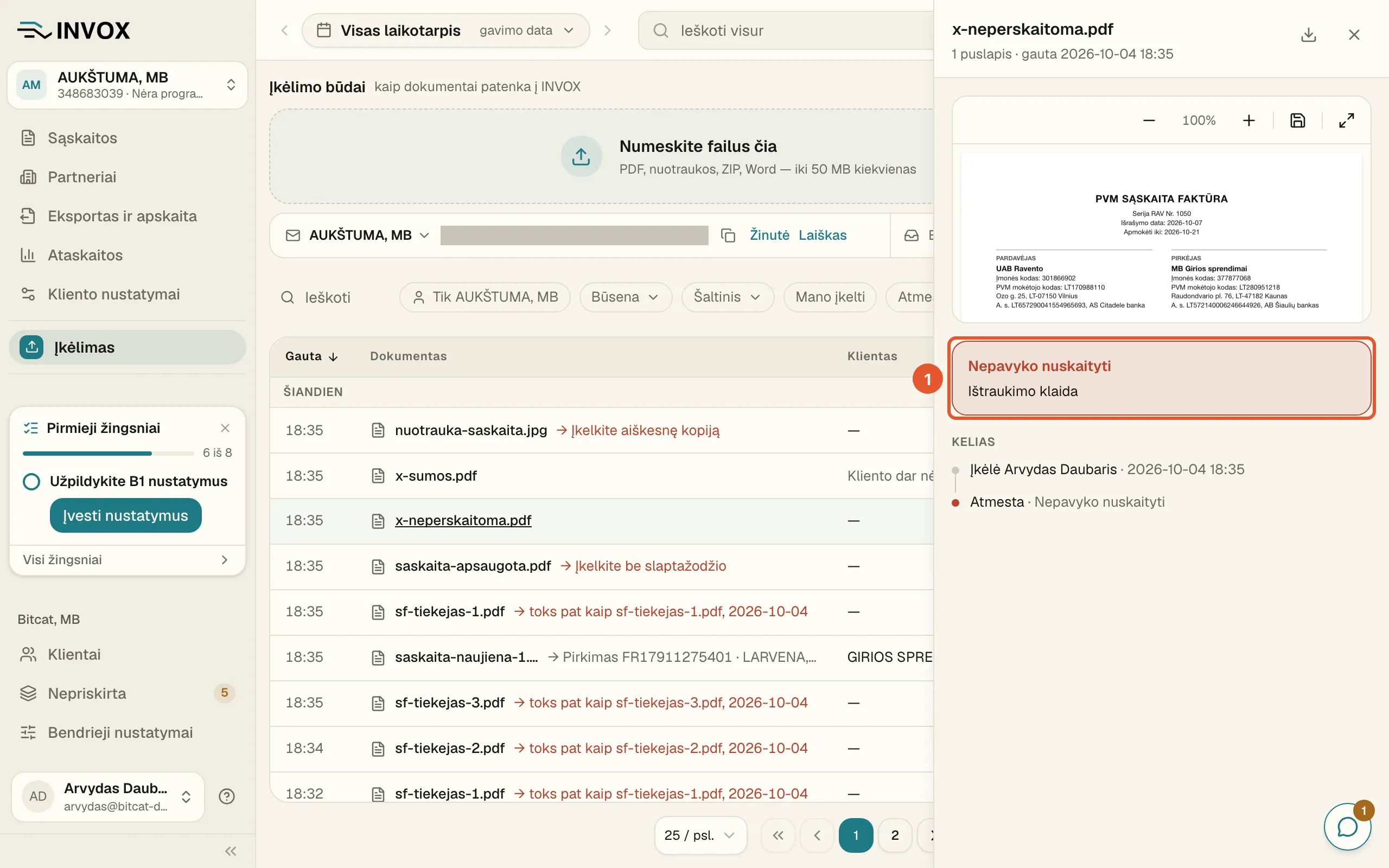This screenshot has width=1389, height=868.
Task: Go to previous page of the list
Action: coord(817,835)
